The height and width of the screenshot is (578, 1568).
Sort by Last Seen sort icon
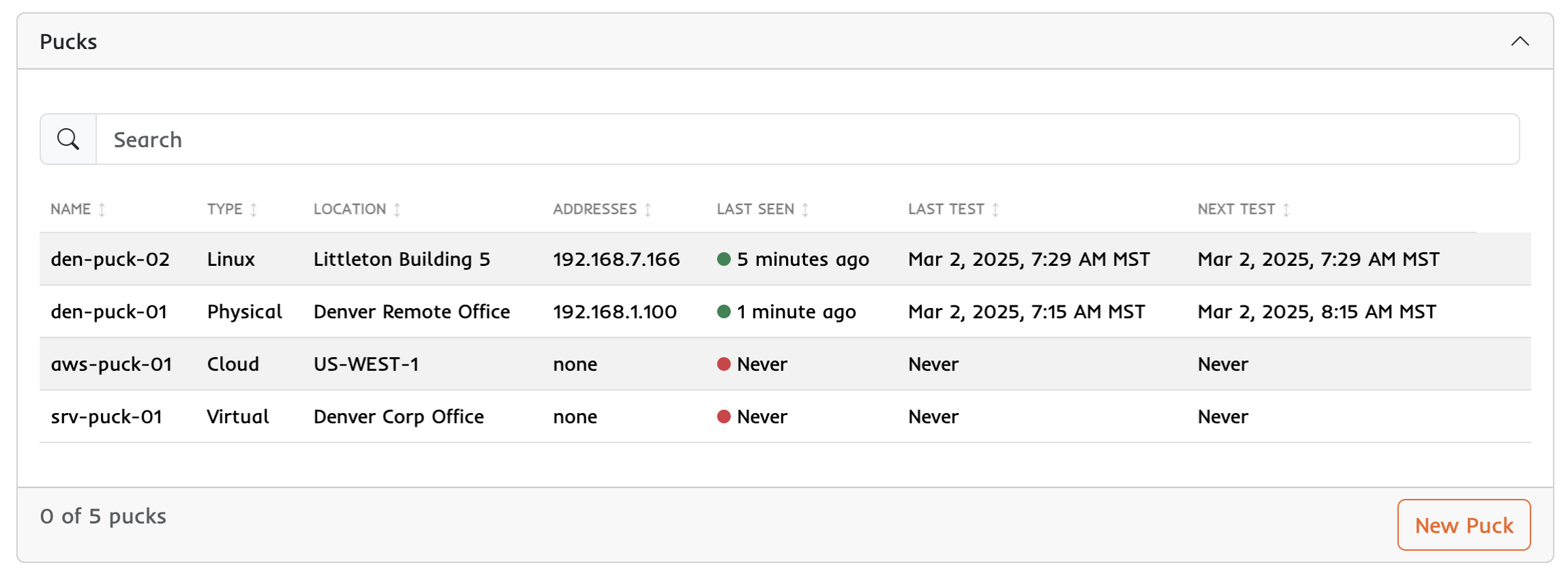(805, 210)
